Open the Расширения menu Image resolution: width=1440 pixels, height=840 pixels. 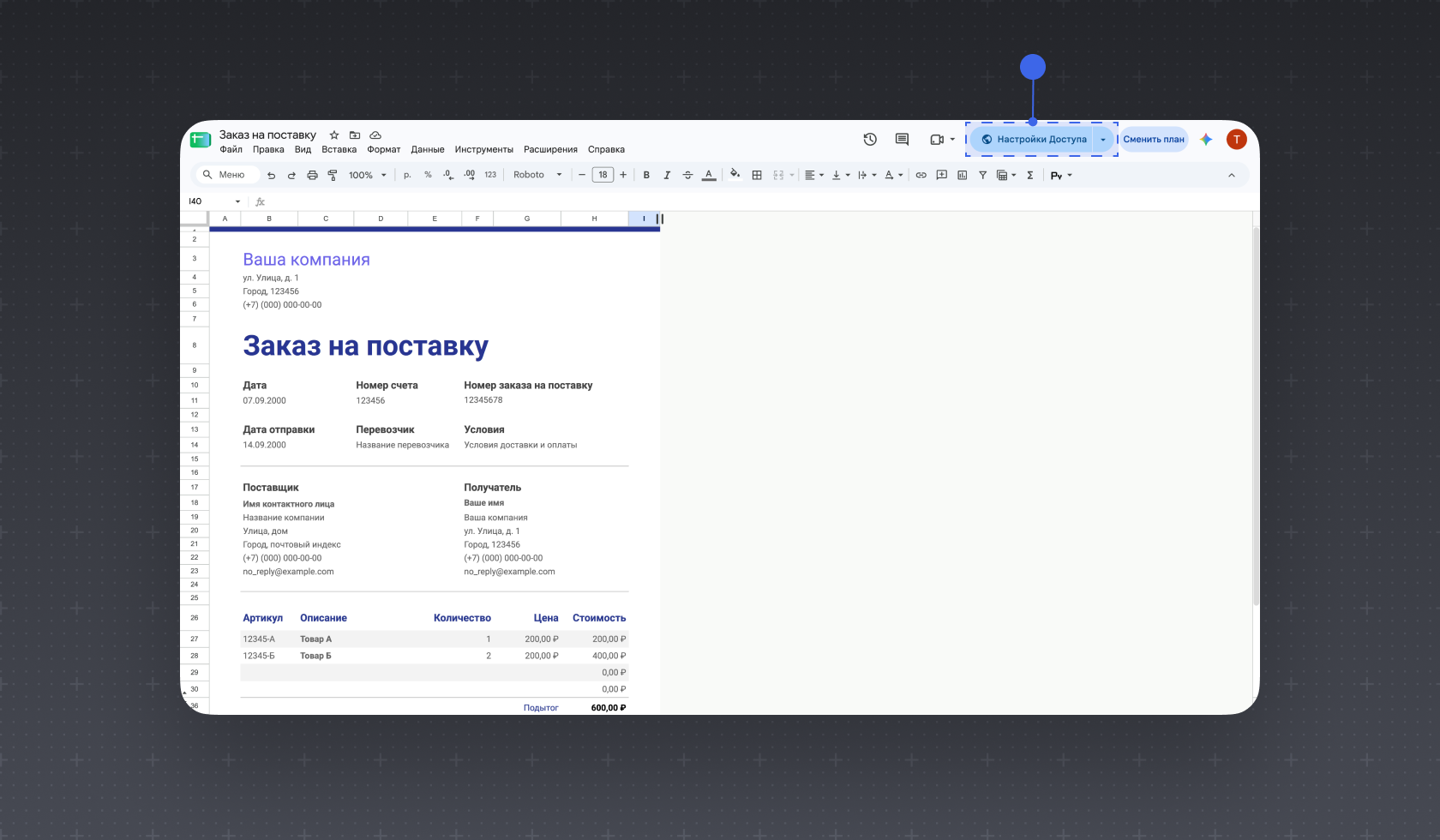pyautogui.click(x=550, y=149)
